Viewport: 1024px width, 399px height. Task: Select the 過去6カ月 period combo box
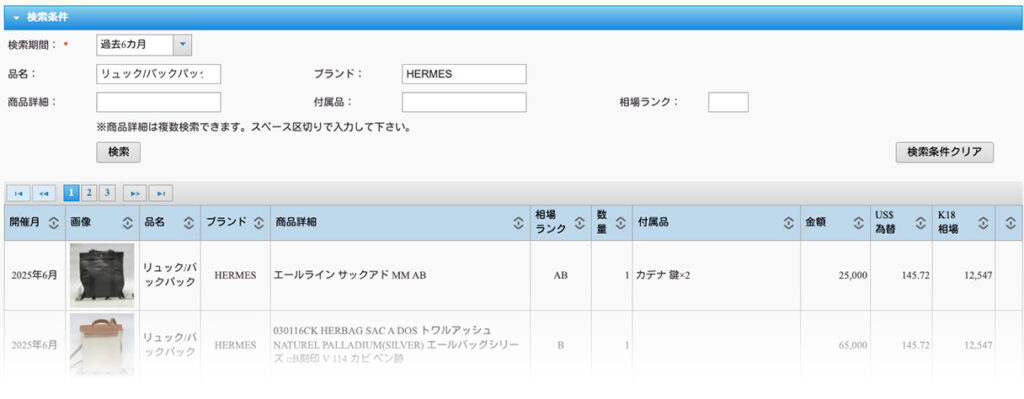click(144, 45)
